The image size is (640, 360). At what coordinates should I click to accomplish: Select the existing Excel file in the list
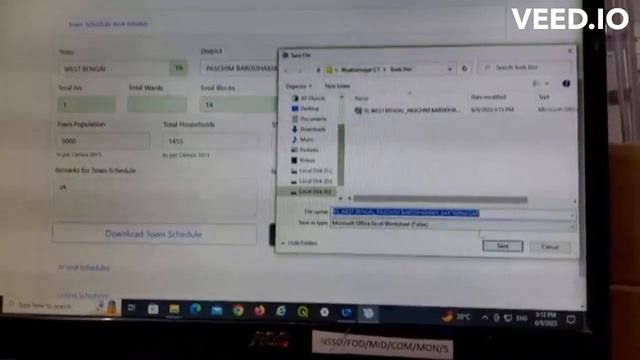[408, 110]
